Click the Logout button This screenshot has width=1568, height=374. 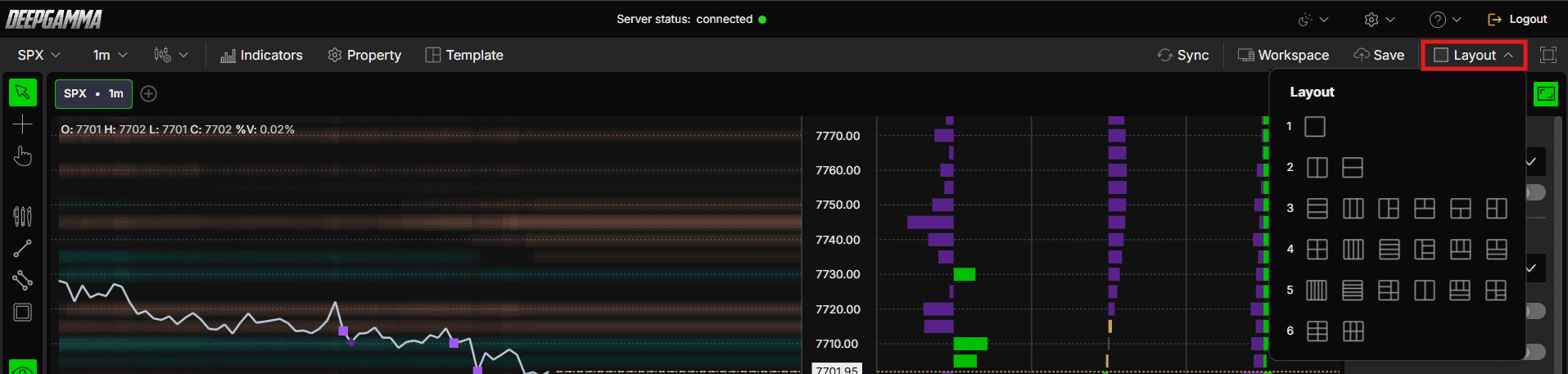pos(1517,20)
